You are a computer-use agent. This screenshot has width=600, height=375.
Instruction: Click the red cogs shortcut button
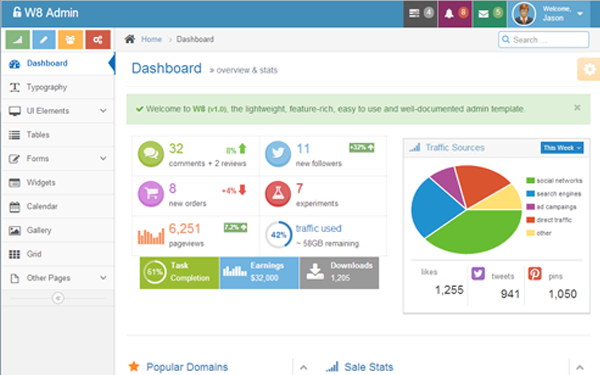tap(98, 39)
